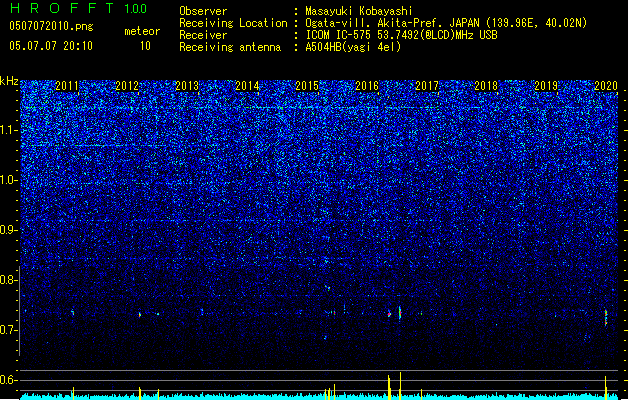Click receiver text ICOM IC-575 53.7492 MHz USB
Viewport: 629px width, 400px height.
click(401, 35)
